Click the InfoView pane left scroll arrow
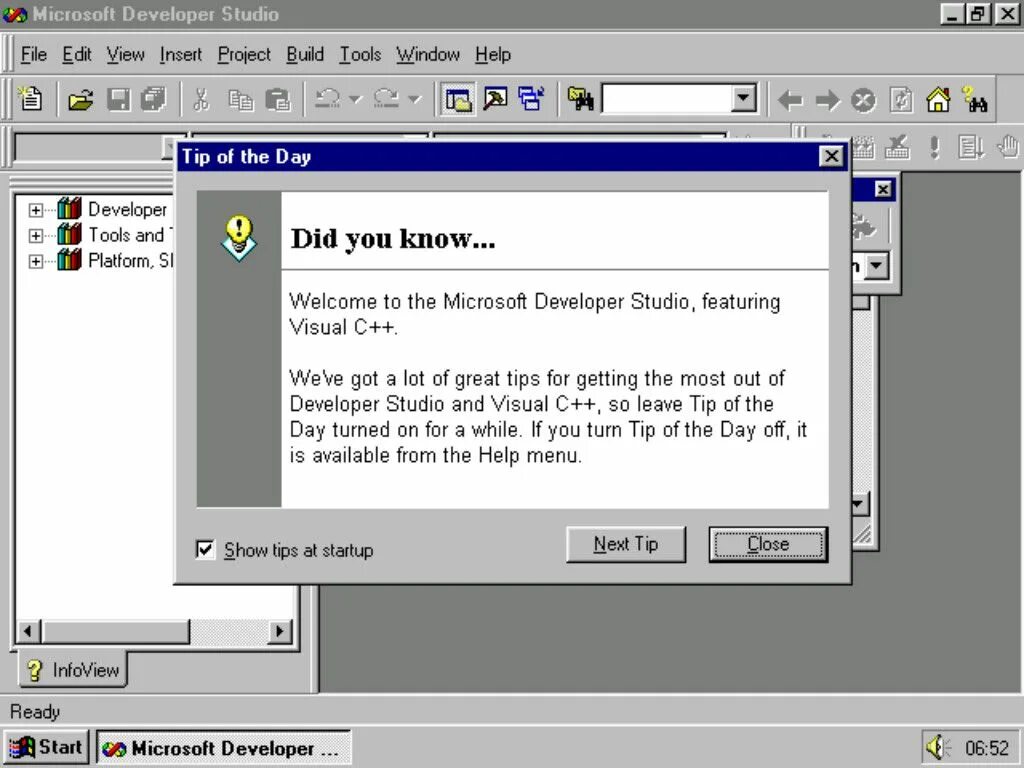The width and height of the screenshot is (1024, 768). (27, 631)
